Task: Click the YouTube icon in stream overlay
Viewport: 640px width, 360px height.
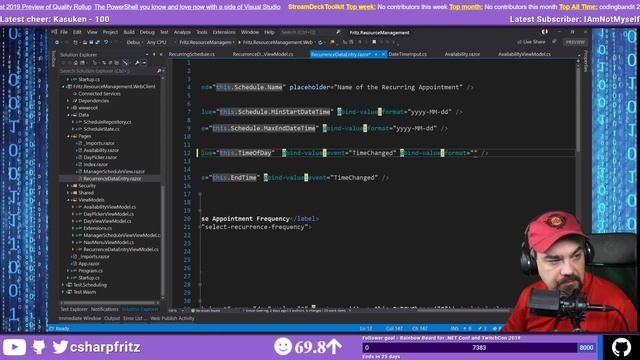Action: coord(14,347)
